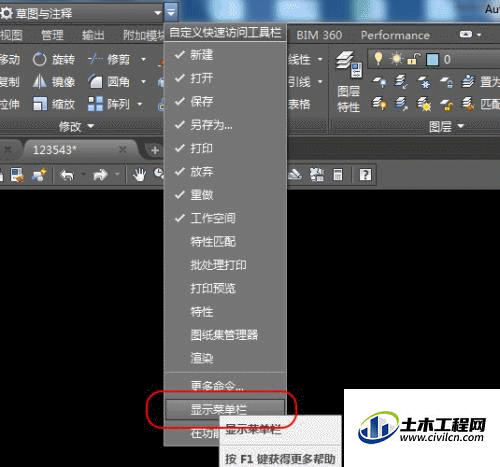The image size is (500, 467).
Task: Select the Mirror (镜像) tool icon
Action: [x=39, y=82]
